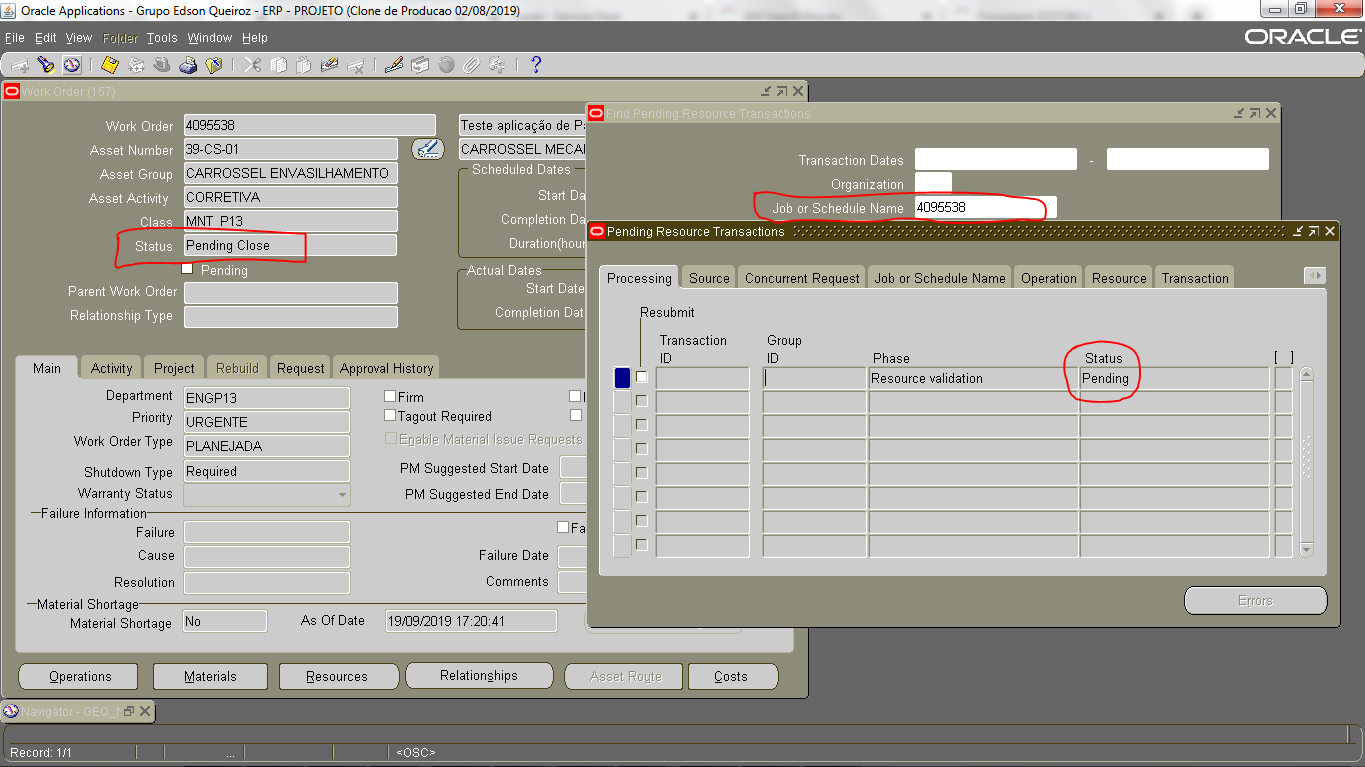
Task: Attach a document with the paperclip icon
Action: tap(471, 64)
